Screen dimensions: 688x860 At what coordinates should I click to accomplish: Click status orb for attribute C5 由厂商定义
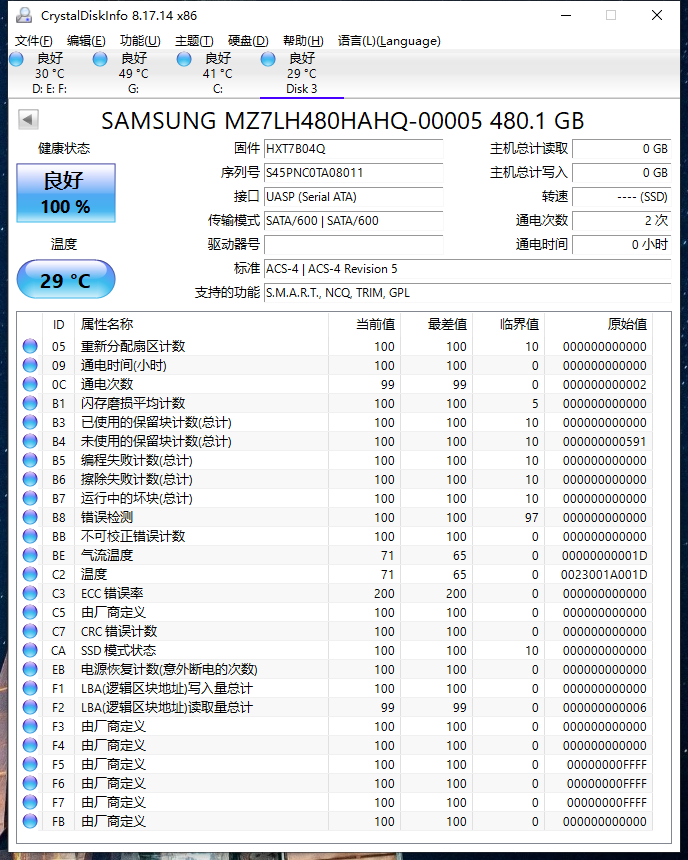pos(30,612)
